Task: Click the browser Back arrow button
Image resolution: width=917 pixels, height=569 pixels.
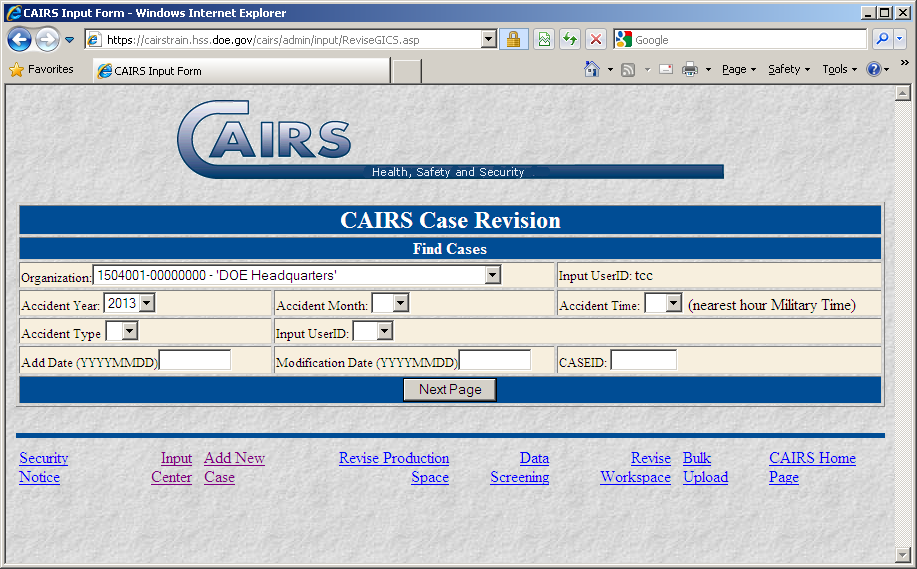Action: pos(19,40)
